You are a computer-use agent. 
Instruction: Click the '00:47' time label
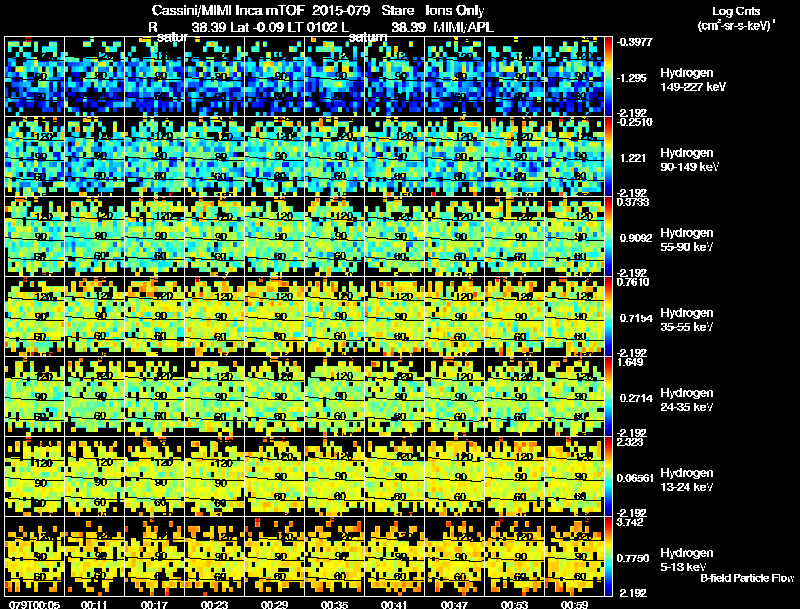454,605
